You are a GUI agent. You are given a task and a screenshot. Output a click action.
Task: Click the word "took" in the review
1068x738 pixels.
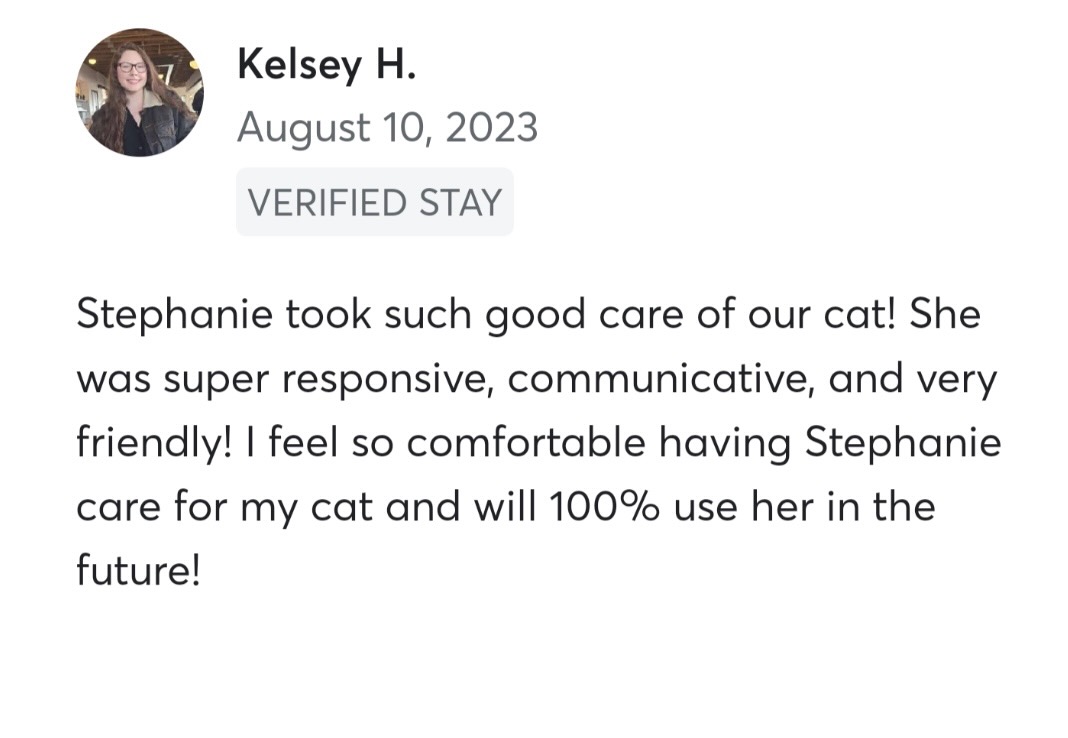(327, 316)
